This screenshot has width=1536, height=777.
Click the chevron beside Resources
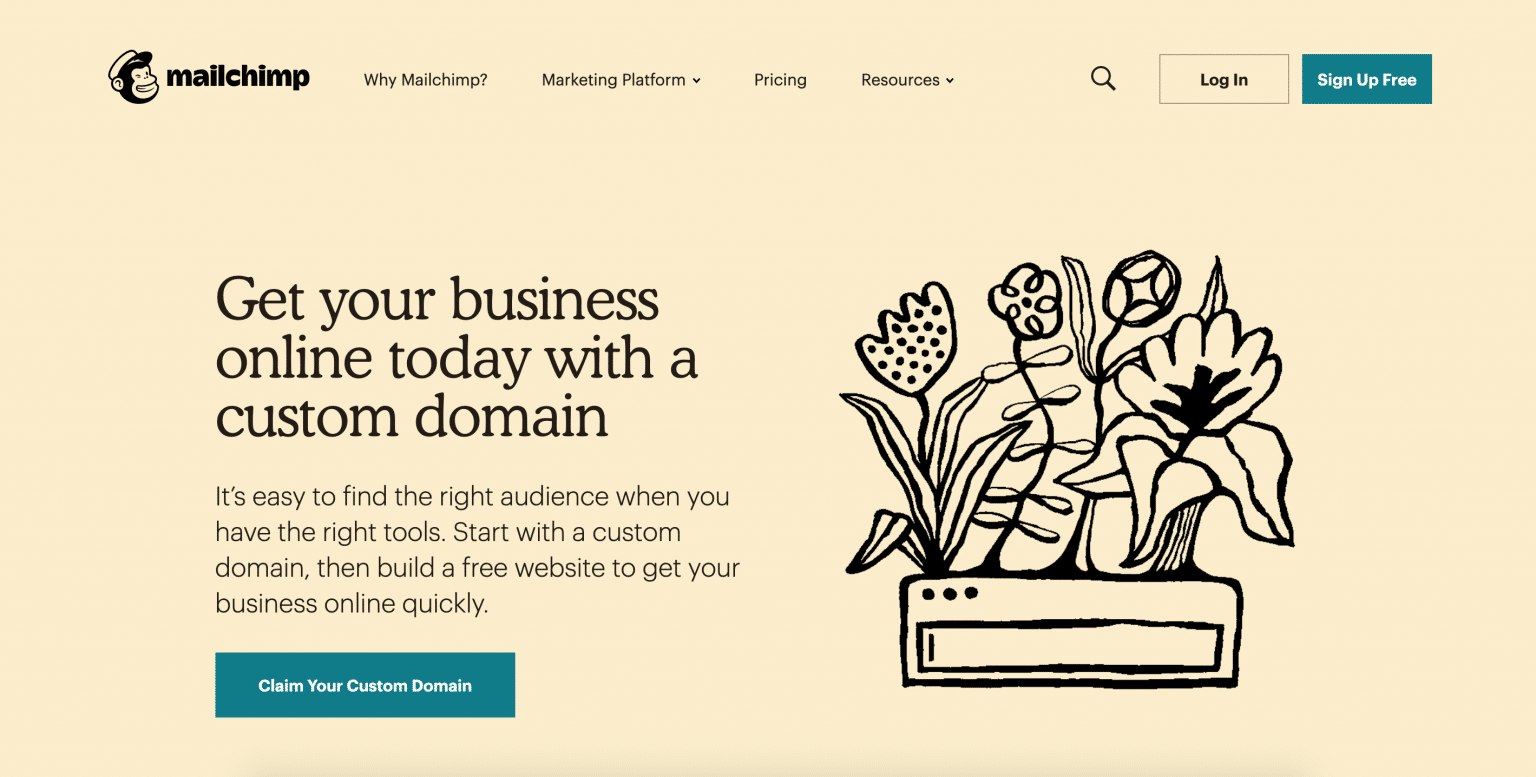click(x=949, y=81)
